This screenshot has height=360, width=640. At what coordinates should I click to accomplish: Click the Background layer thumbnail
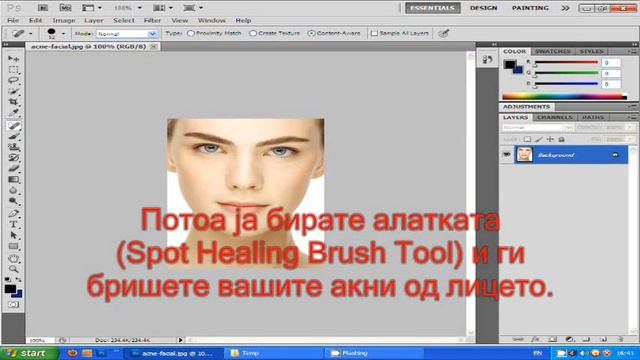(524, 155)
